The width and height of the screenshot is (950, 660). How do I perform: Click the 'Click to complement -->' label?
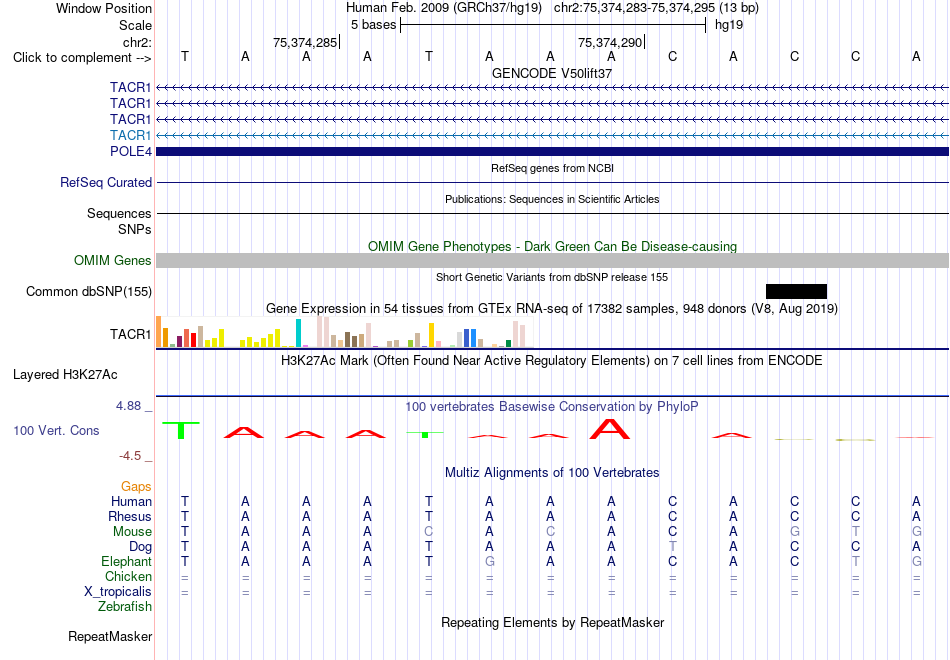pos(82,58)
